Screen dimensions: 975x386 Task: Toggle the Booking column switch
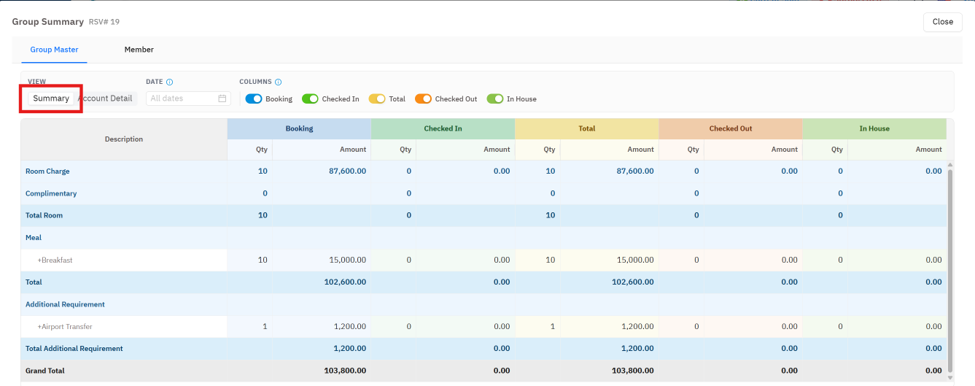pyautogui.click(x=254, y=99)
